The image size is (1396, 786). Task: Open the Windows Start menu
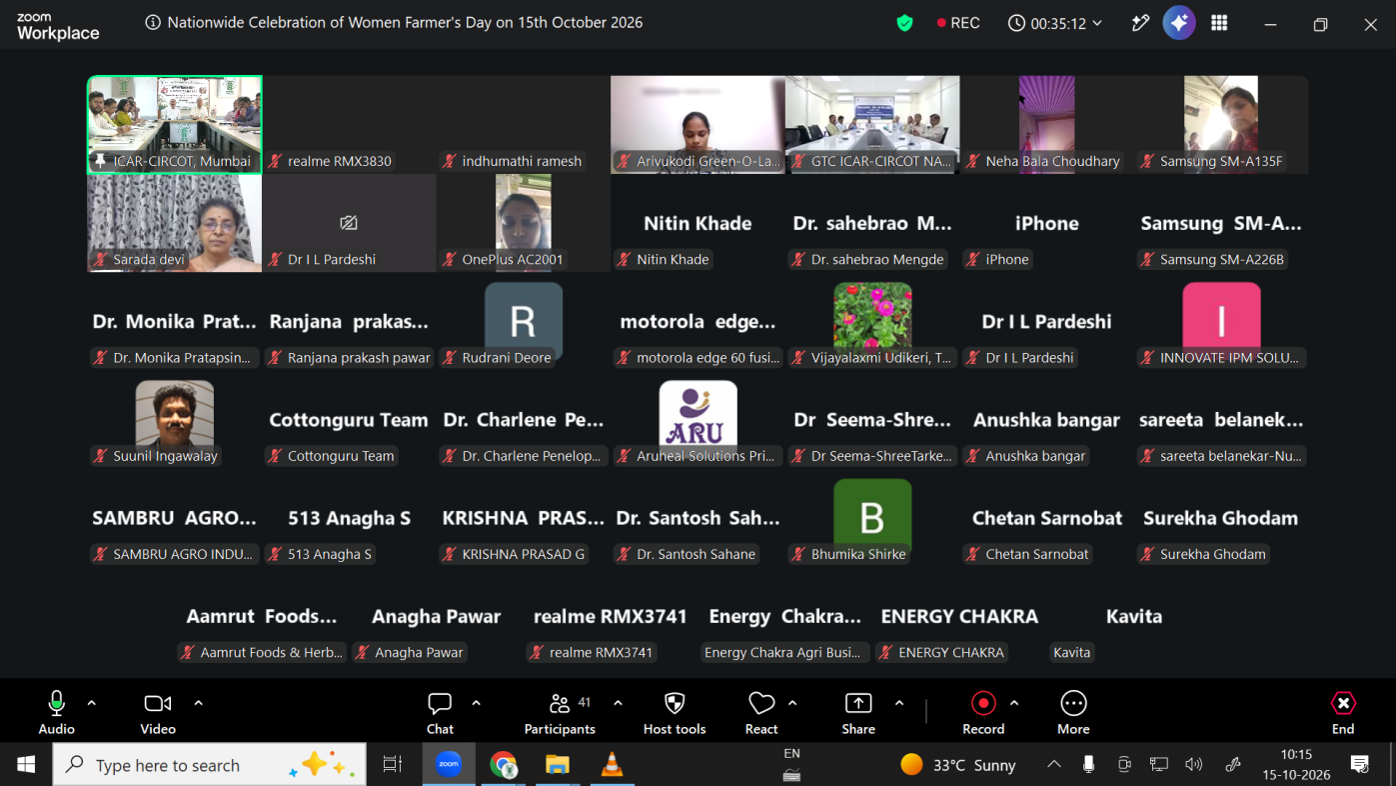[26, 764]
